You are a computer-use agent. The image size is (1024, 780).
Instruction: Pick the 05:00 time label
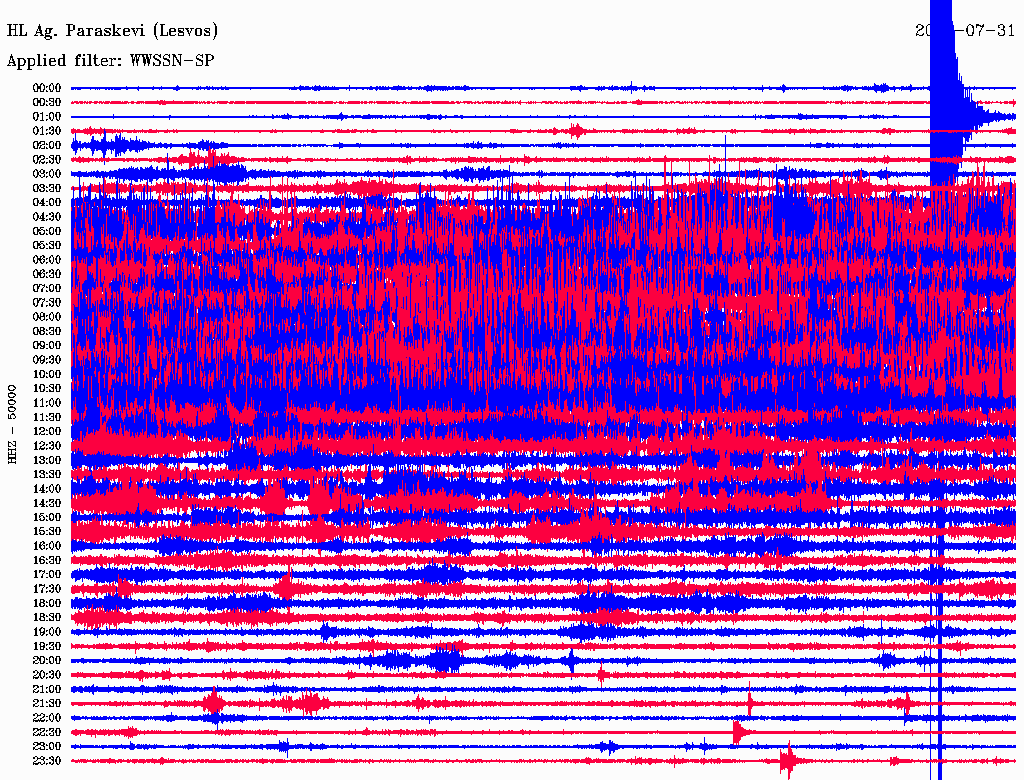tap(47, 231)
